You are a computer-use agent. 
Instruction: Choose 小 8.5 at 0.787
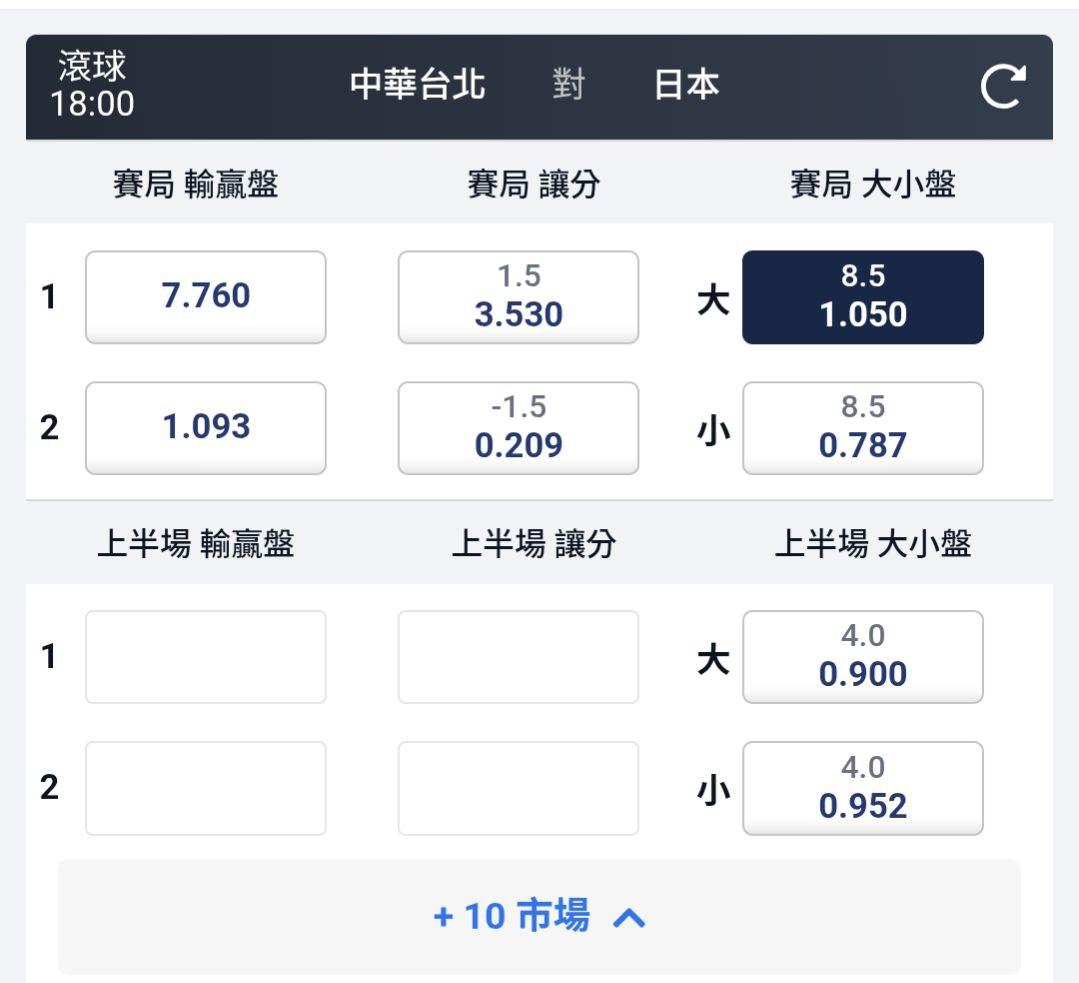(x=862, y=428)
